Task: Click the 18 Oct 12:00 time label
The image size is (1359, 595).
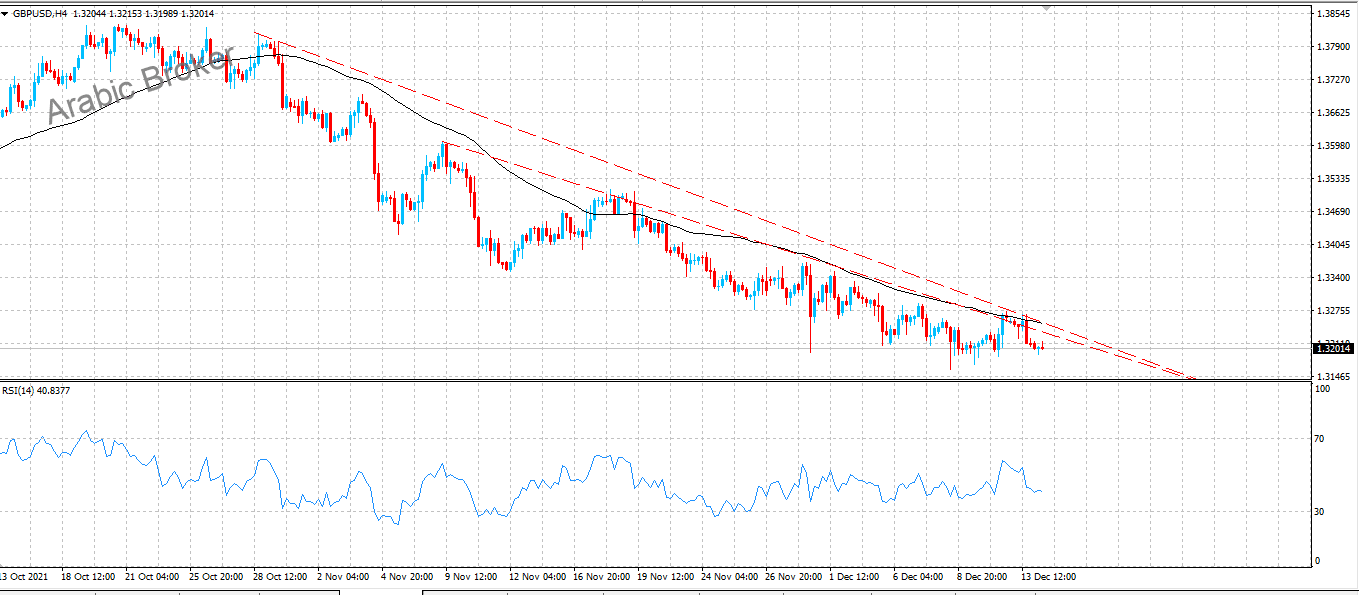Action: 90,577
